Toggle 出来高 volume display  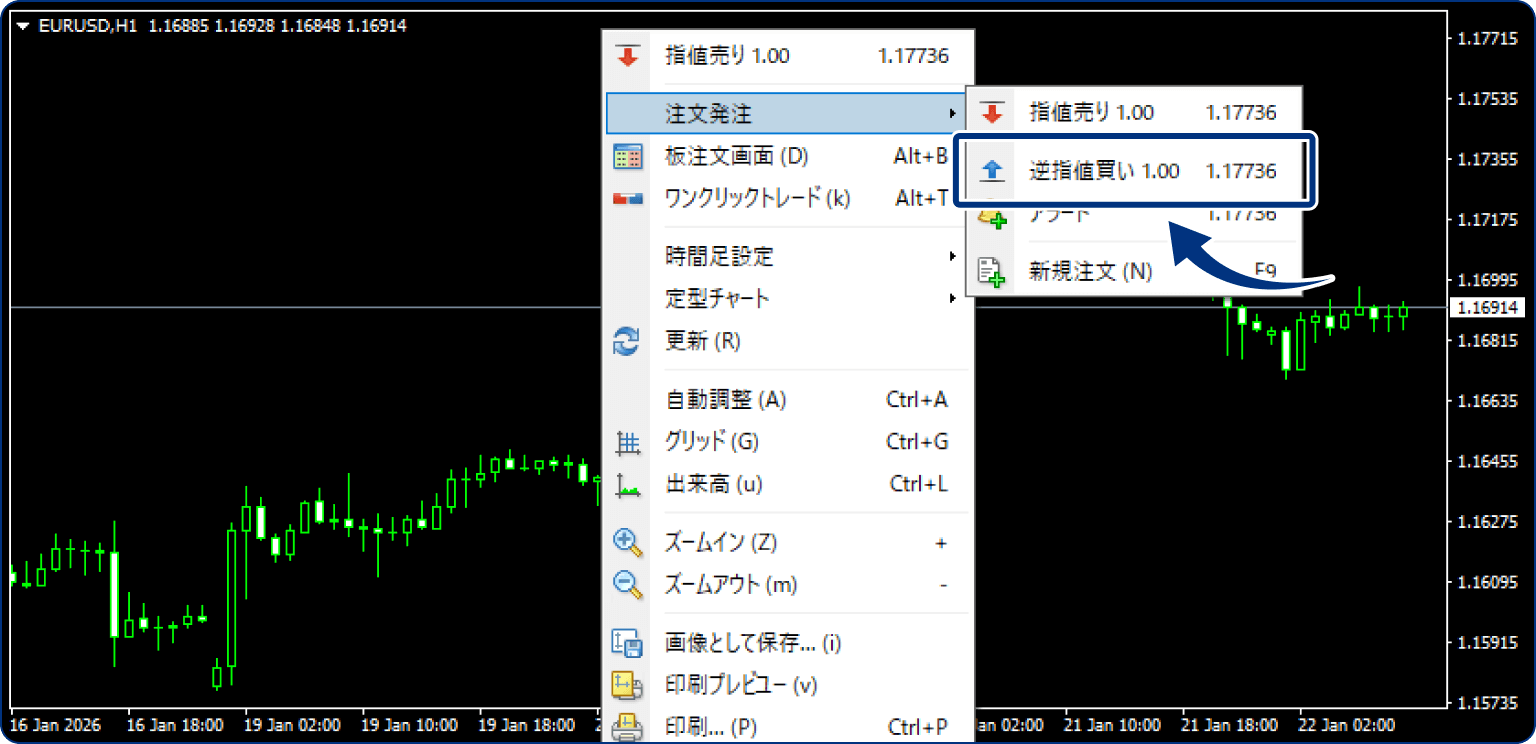click(x=705, y=484)
